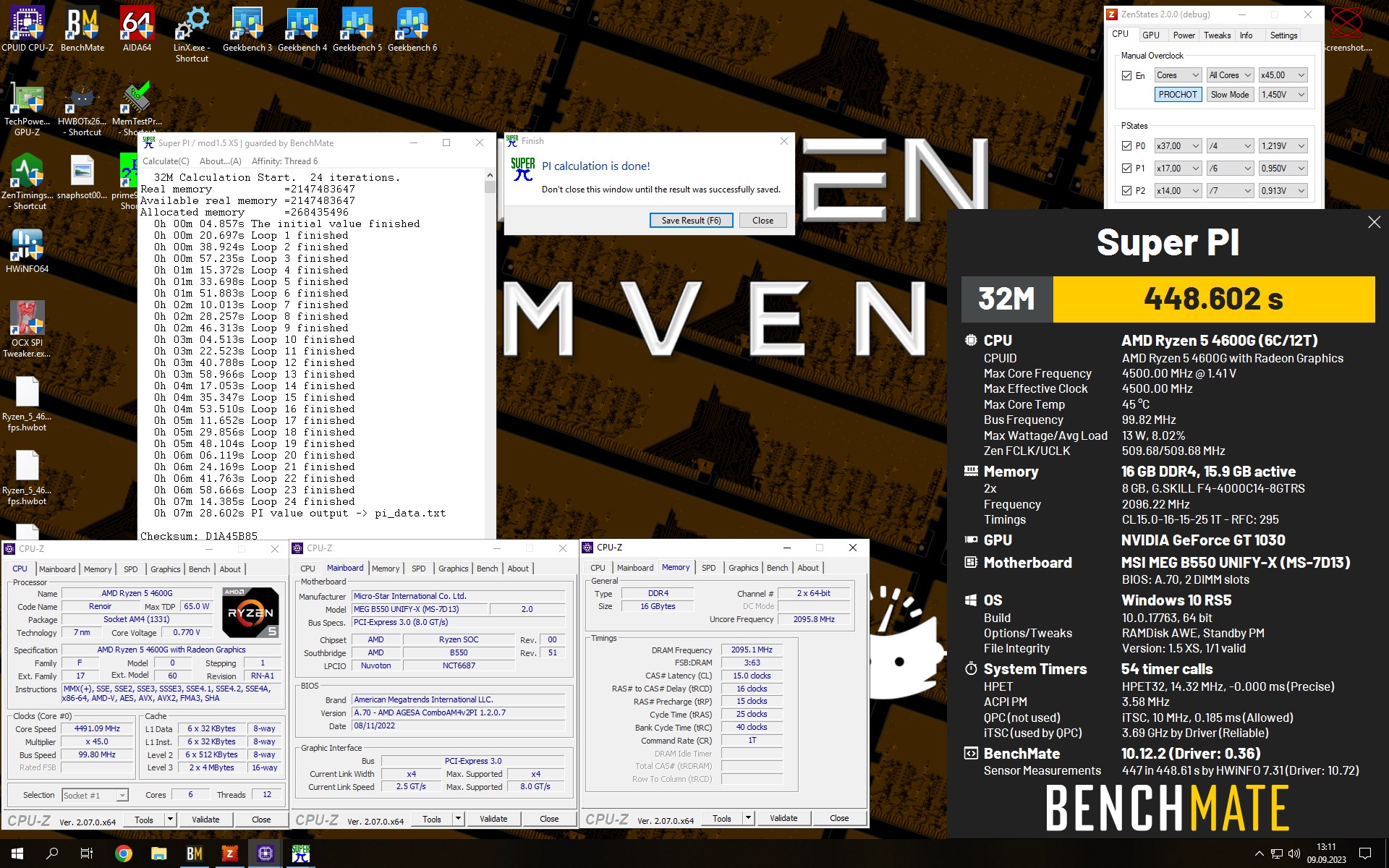Open MemTestPro shortcut icon
The image size is (1389, 868).
pyautogui.click(x=137, y=109)
